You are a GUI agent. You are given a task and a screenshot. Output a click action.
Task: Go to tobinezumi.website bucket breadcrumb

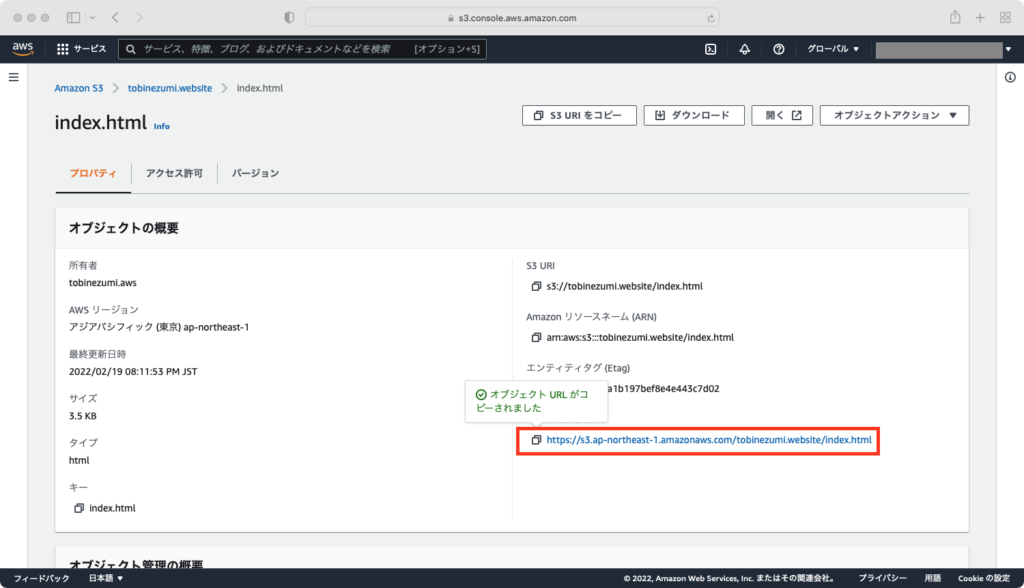pos(170,88)
